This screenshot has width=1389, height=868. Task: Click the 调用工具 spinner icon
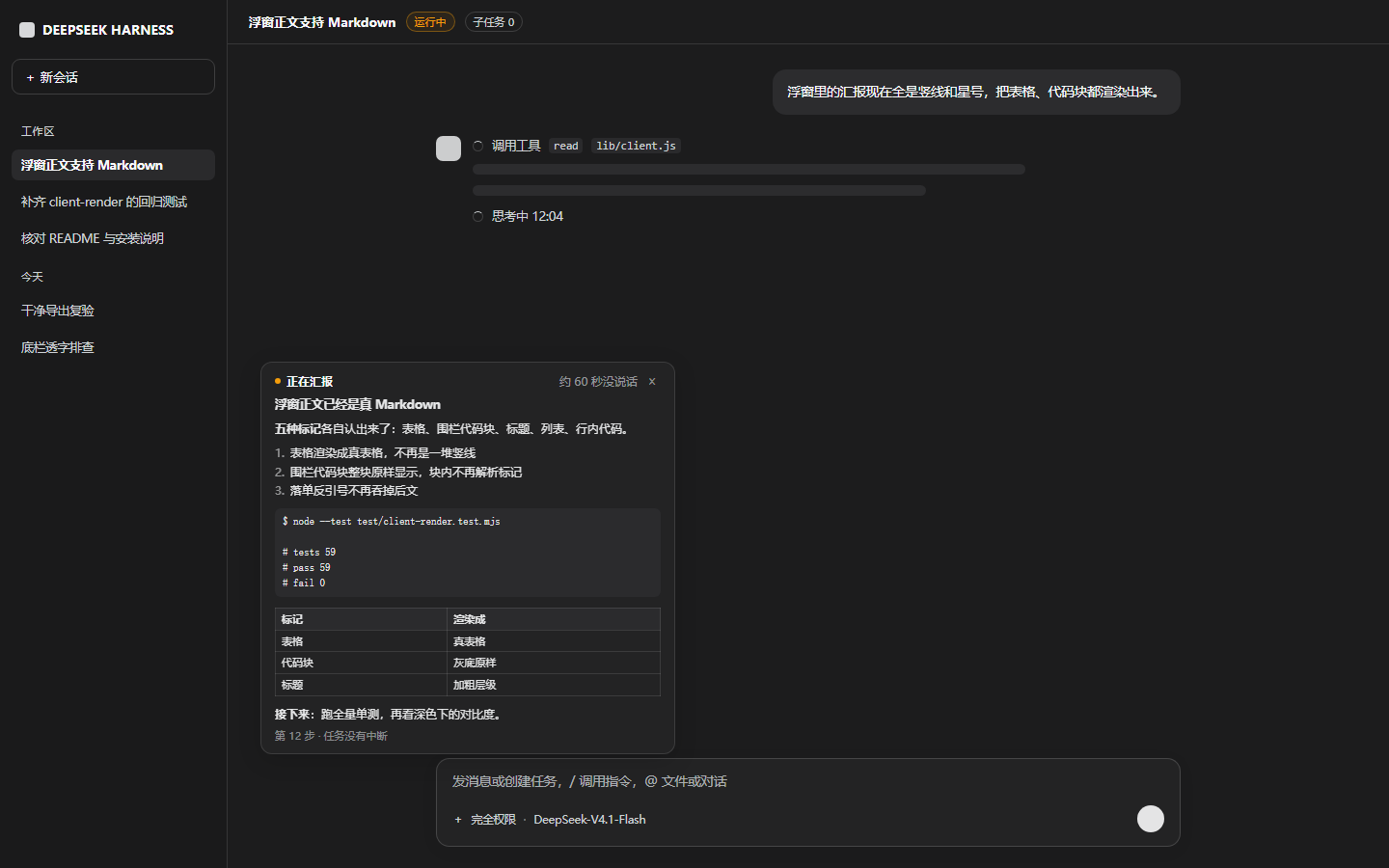477,146
